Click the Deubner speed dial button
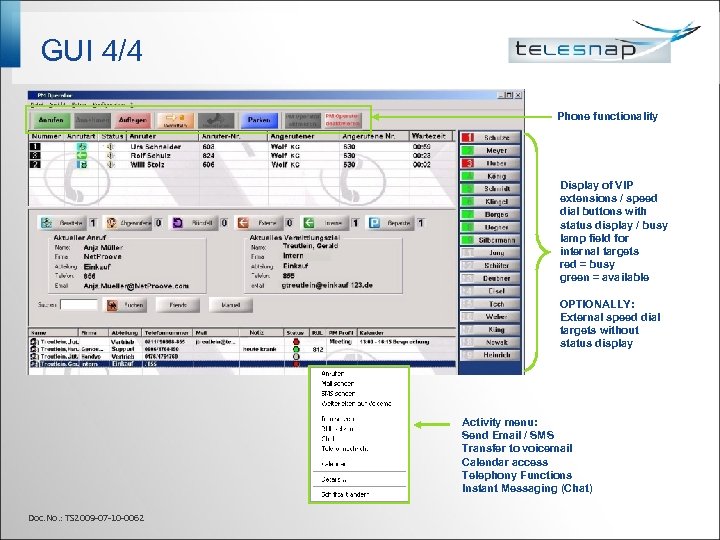 point(490,278)
